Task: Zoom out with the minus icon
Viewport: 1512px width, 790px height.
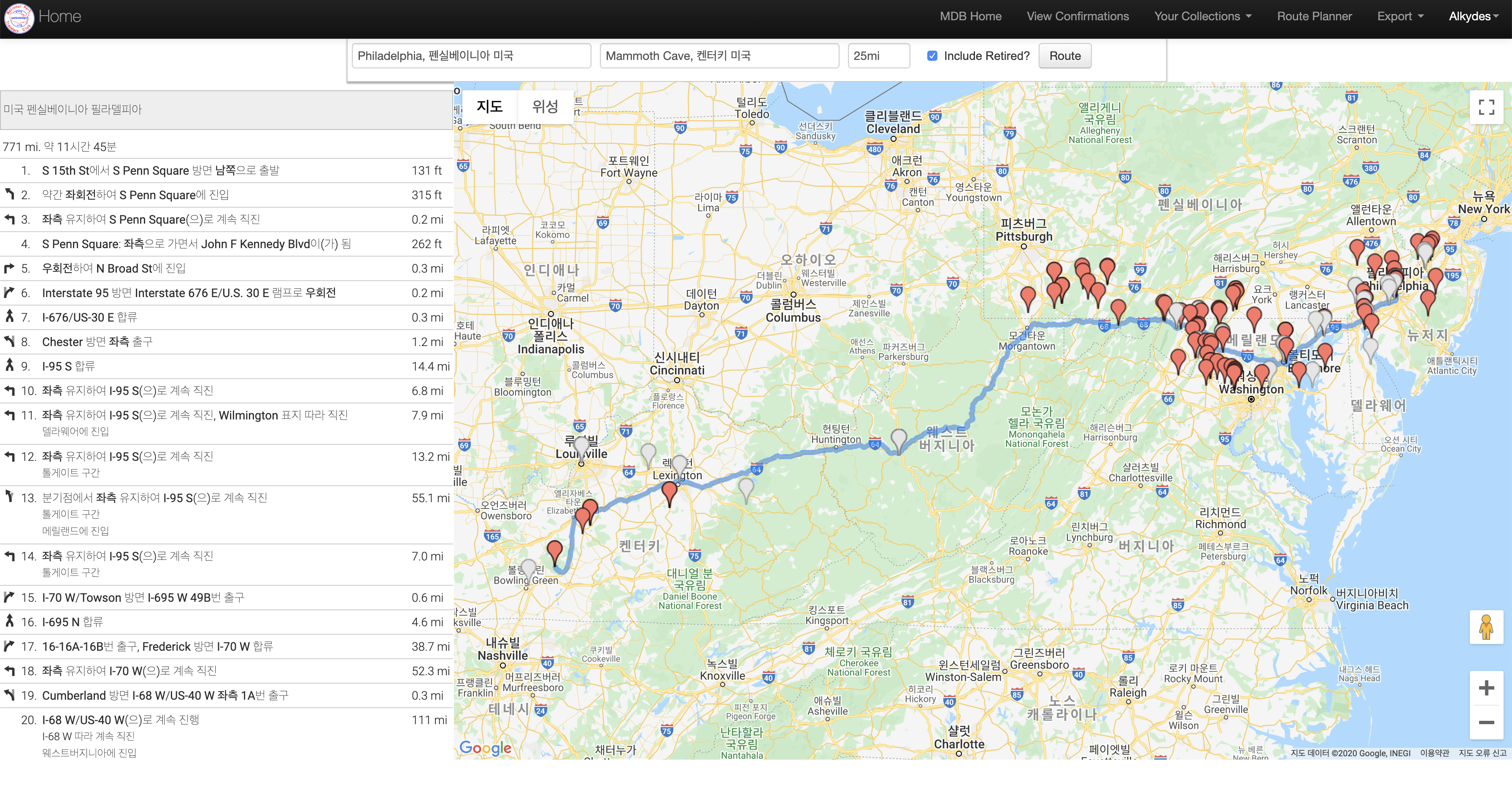Action: tap(1486, 722)
